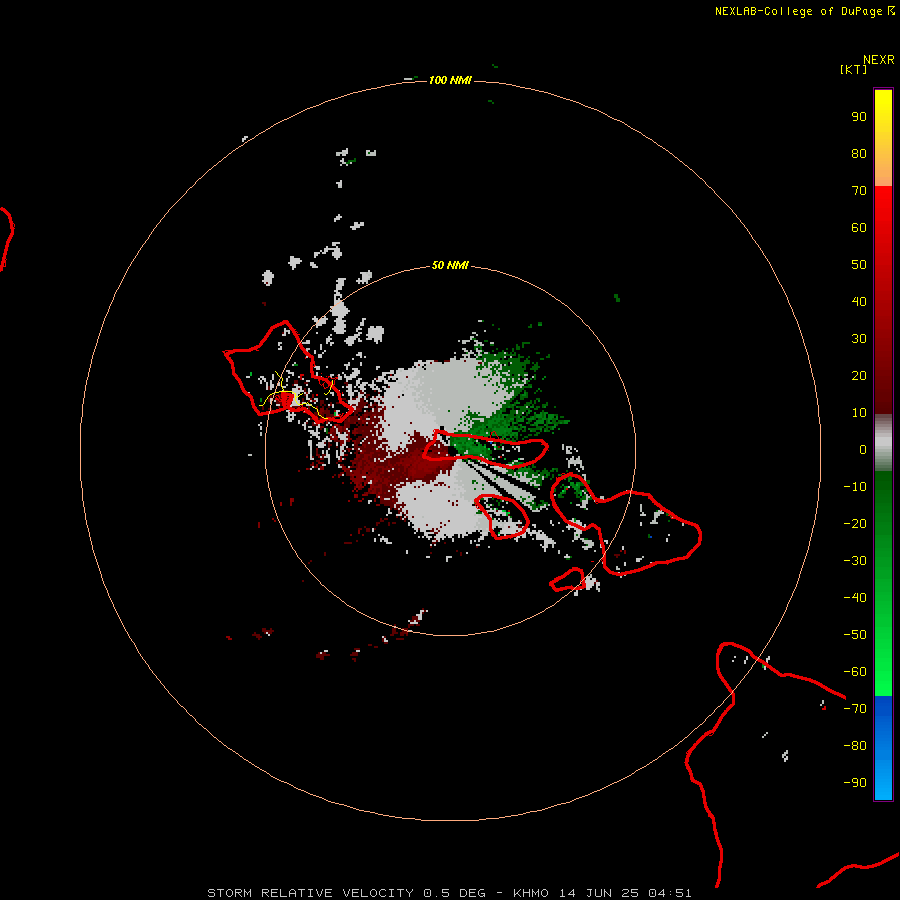Click the Storm Relative Velocity caption at bottom
The width and height of the screenshot is (900, 900).
449,893
